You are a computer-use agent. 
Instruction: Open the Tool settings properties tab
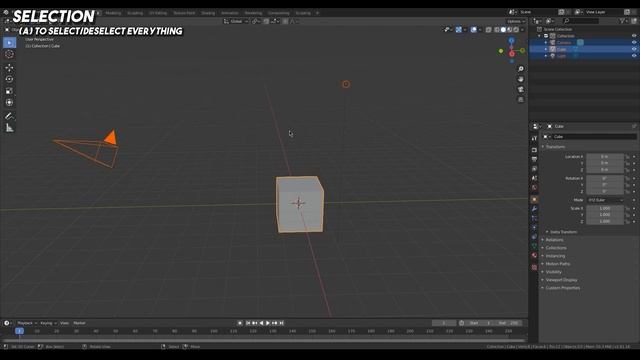tap(534, 138)
